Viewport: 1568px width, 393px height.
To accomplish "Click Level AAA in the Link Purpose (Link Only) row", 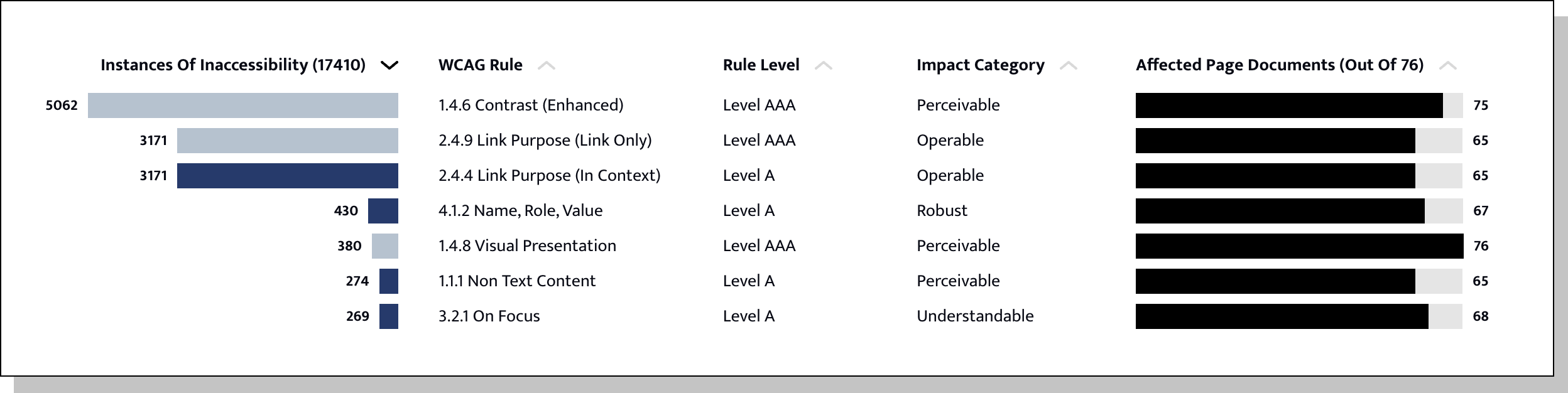I will (x=758, y=140).
